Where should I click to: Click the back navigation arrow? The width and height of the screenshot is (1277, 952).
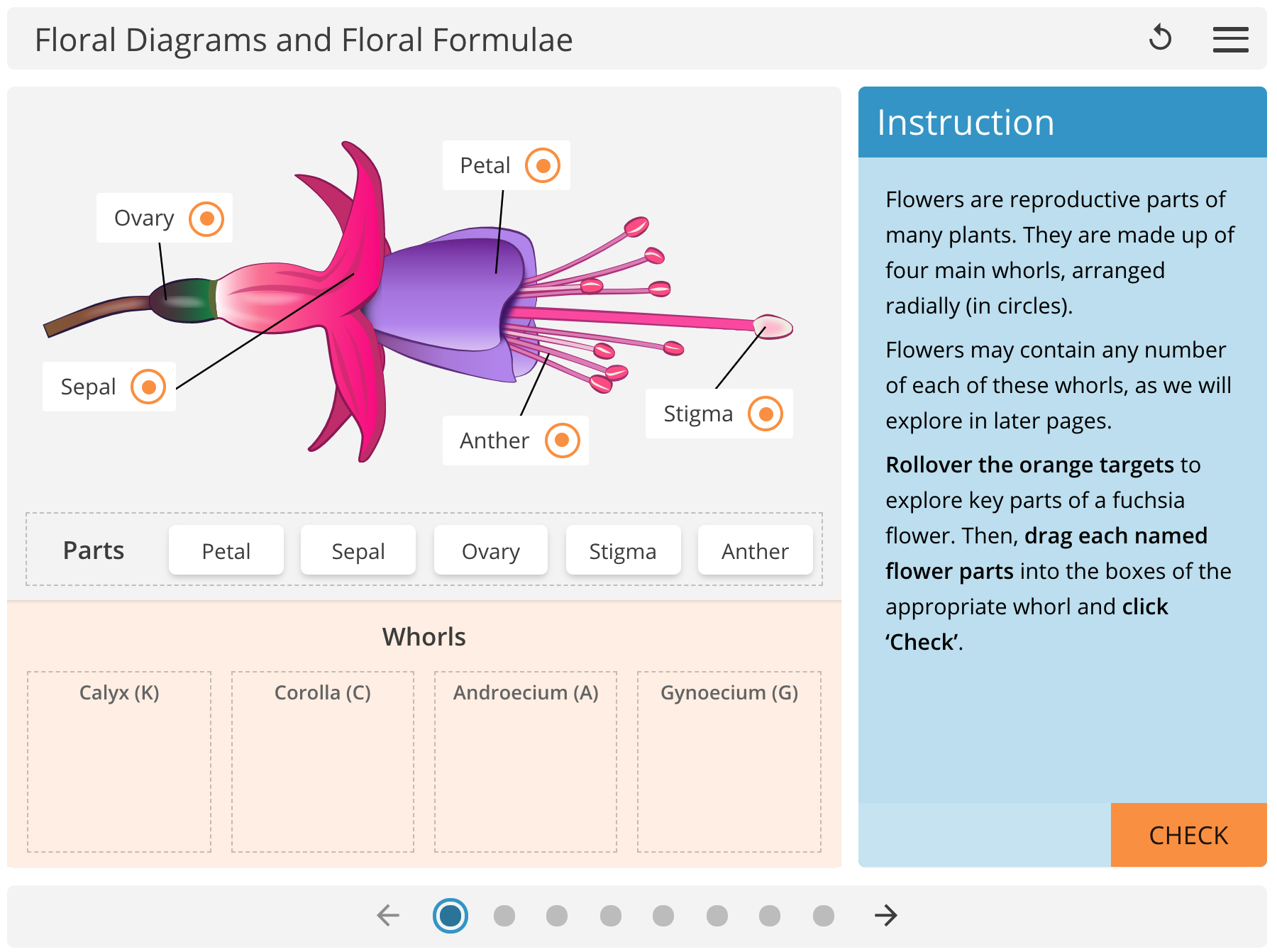387,916
